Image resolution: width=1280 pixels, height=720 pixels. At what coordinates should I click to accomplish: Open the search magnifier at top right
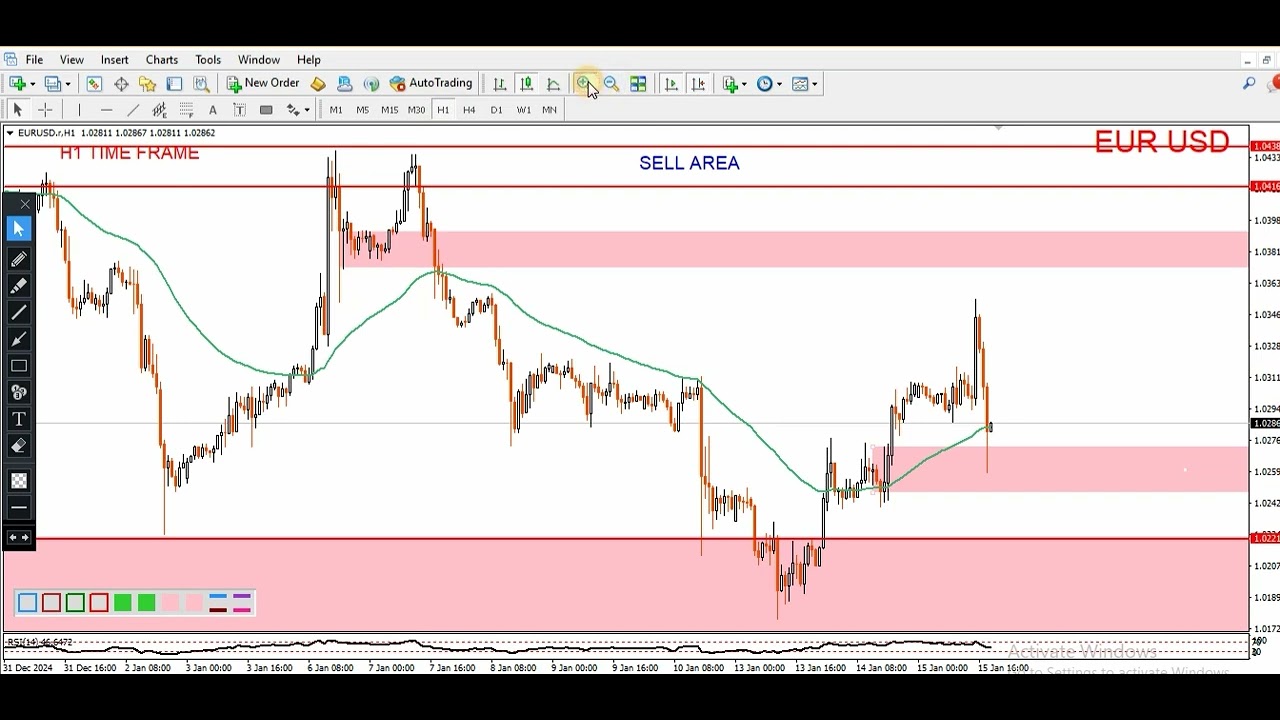(1249, 84)
